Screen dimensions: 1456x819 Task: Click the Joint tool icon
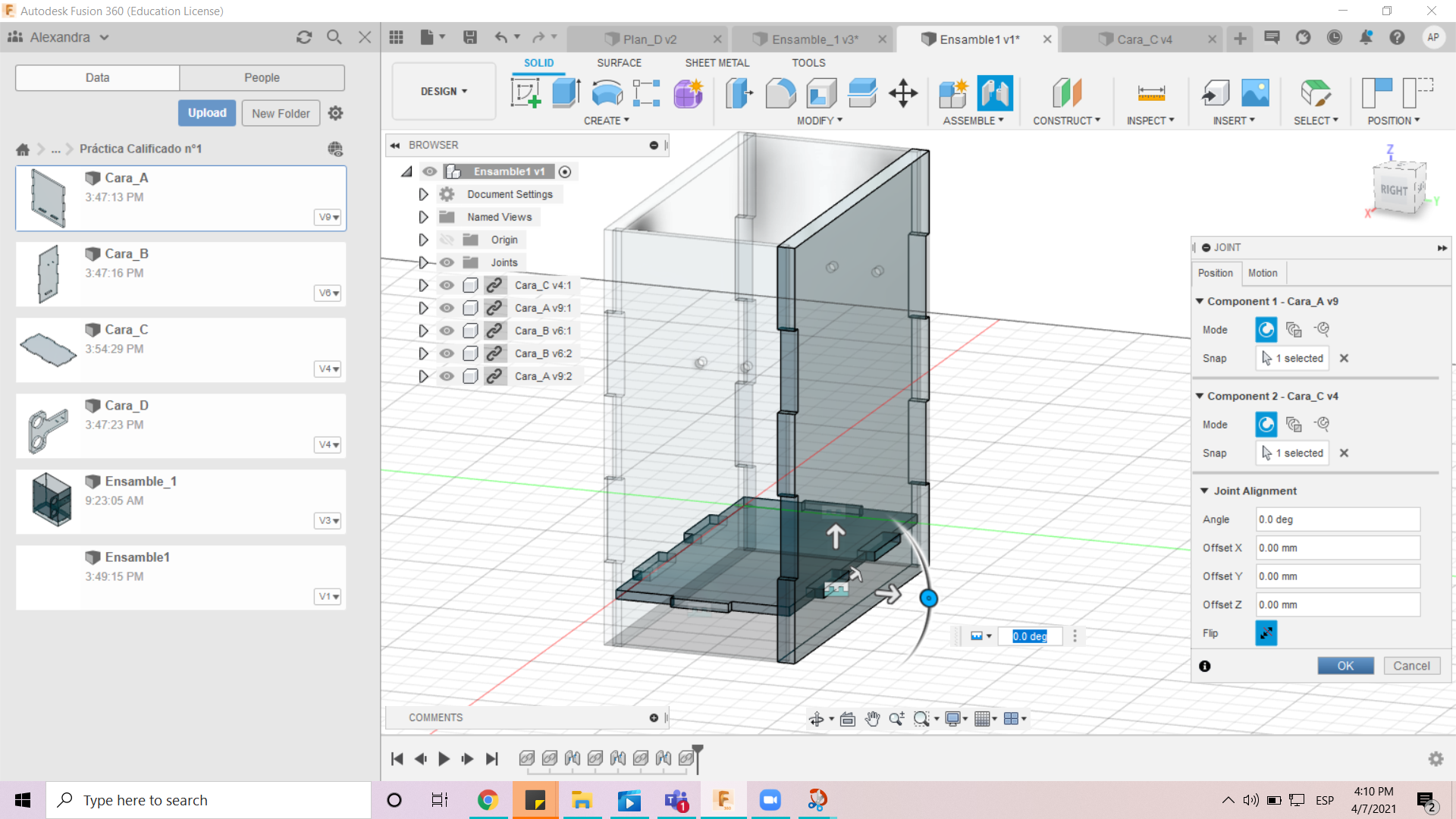(995, 93)
